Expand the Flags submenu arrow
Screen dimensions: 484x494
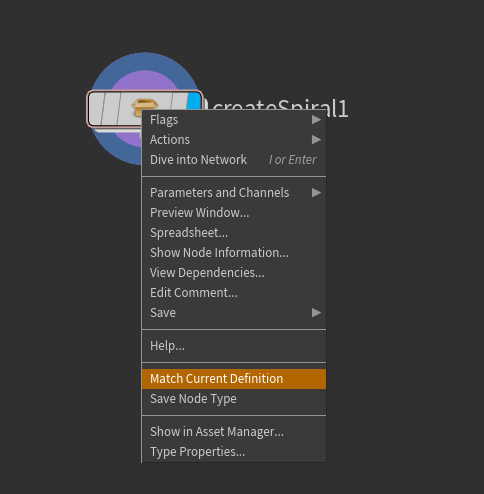(x=316, y=120)
